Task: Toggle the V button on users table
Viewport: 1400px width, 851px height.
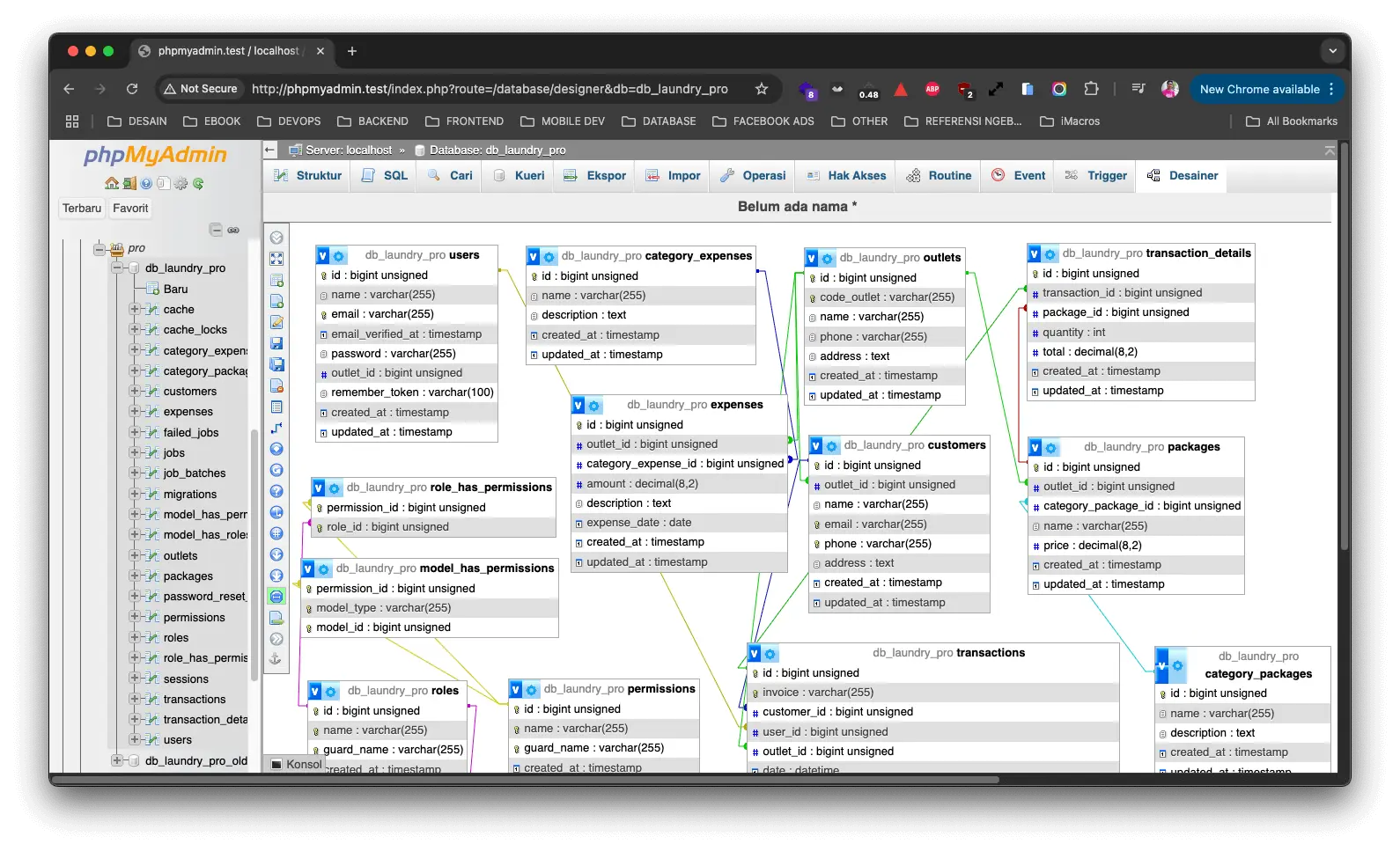Action: pos(323,256)
